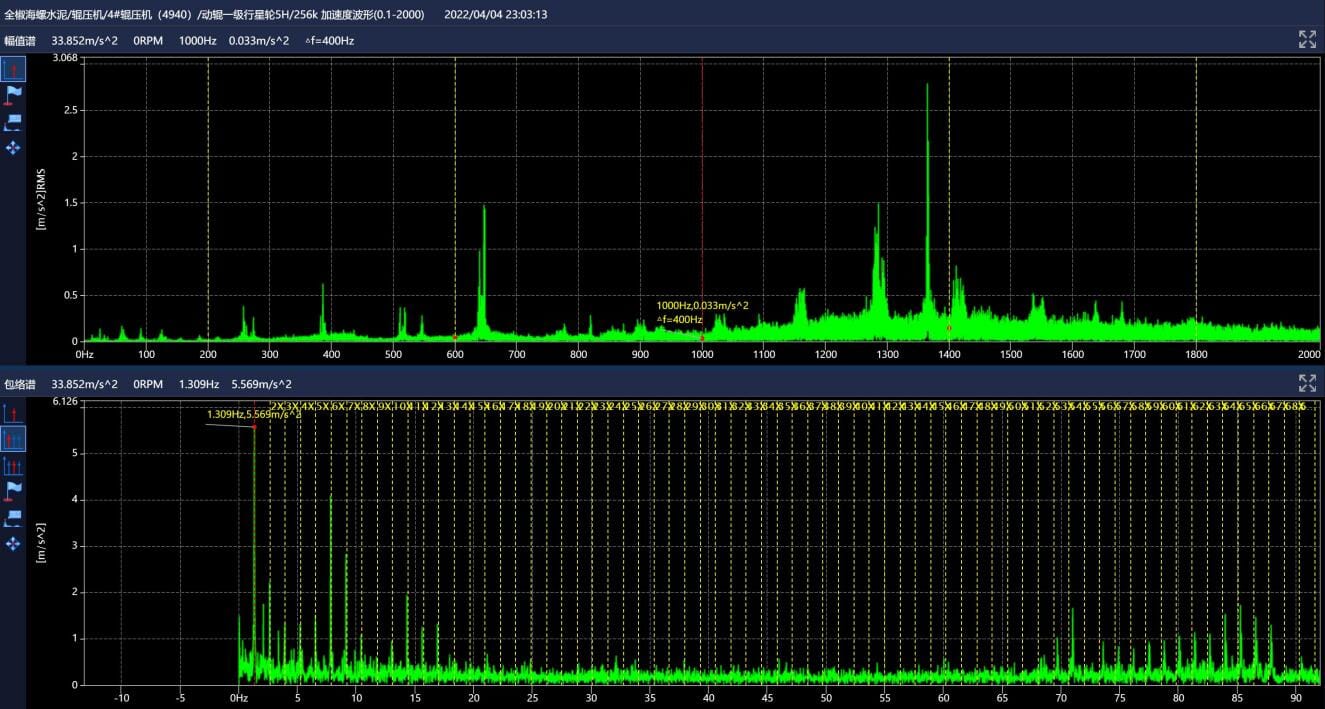Screen dimensions: 1325x709
Task: Click the red cursor line at 1000Hz
Action: pyautogui.click(x=702, y=200)
